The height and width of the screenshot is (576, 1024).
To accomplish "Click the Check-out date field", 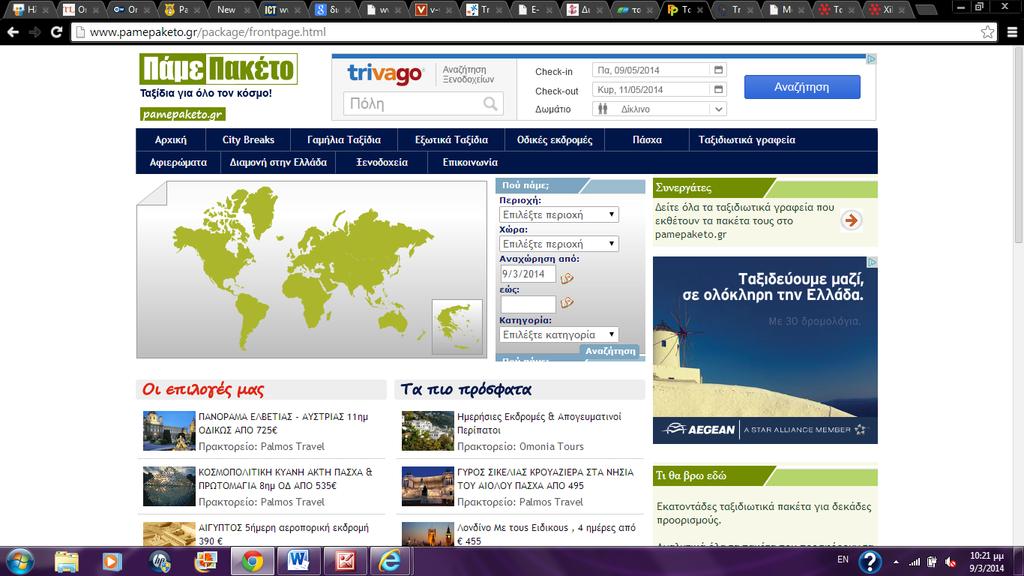I will 659,89.
